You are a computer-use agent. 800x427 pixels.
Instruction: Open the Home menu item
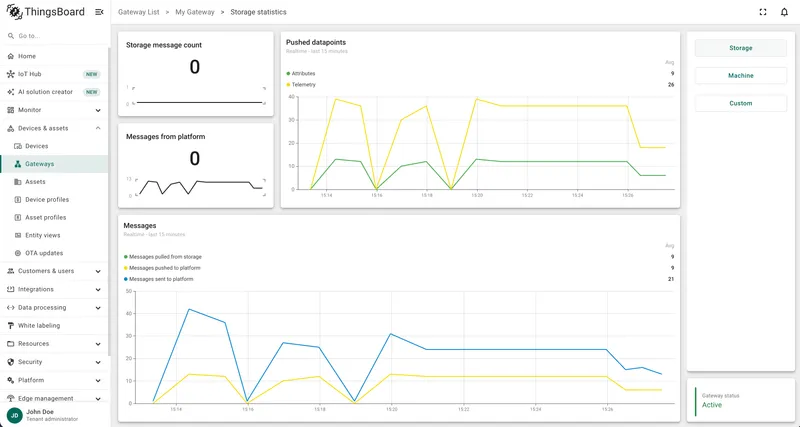point(54,56)
